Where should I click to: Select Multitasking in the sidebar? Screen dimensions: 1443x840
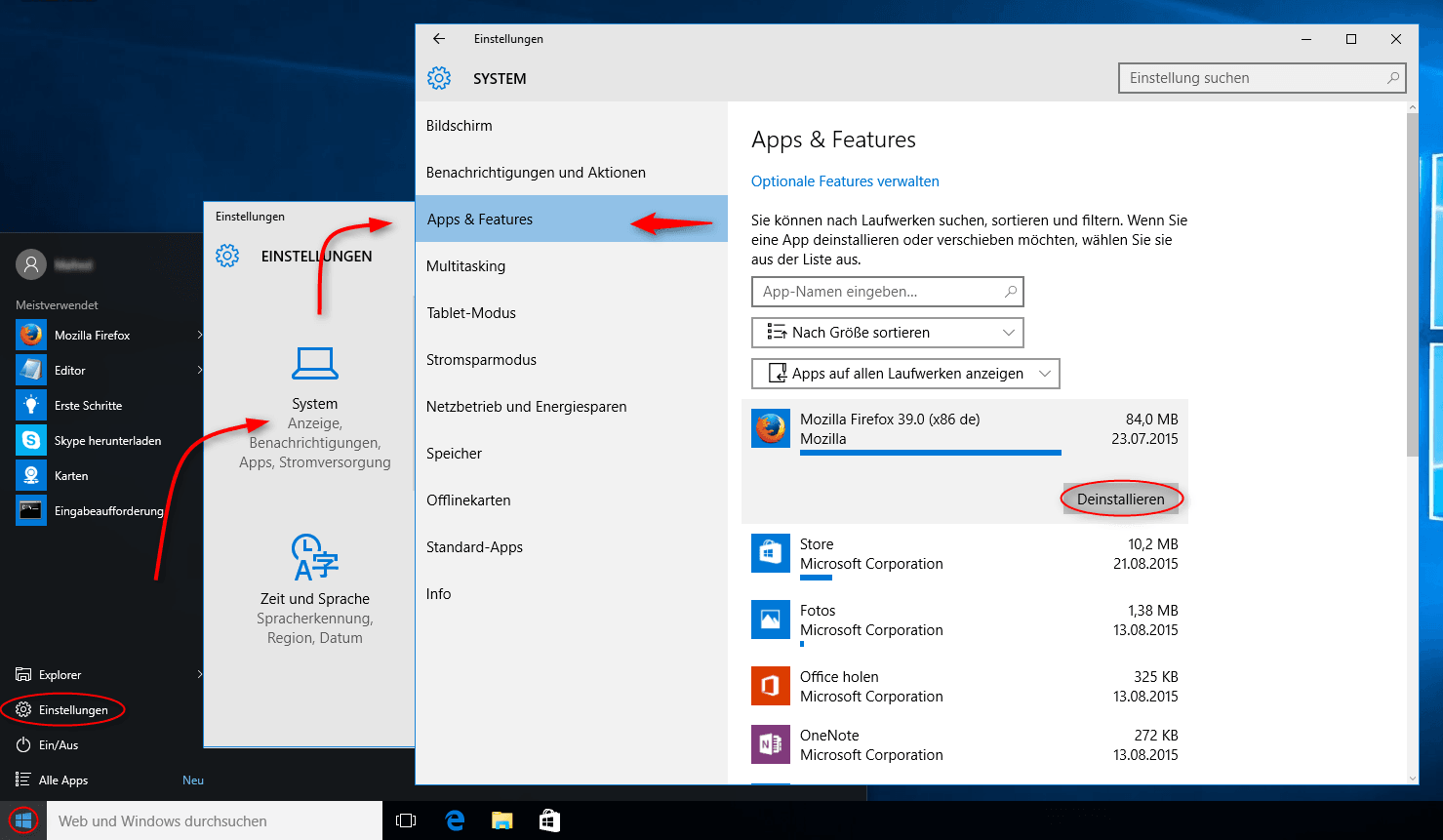pyautogui.click(x=572, y=266)
